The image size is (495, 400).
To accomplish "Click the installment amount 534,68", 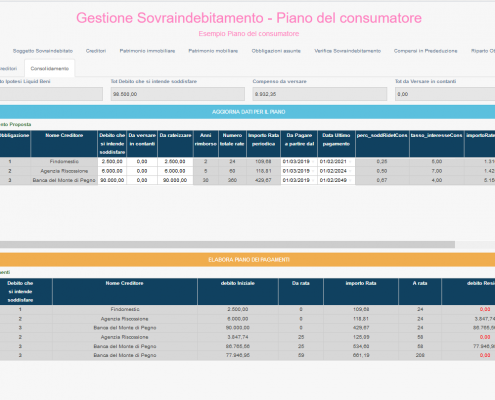I will (361, 346).
